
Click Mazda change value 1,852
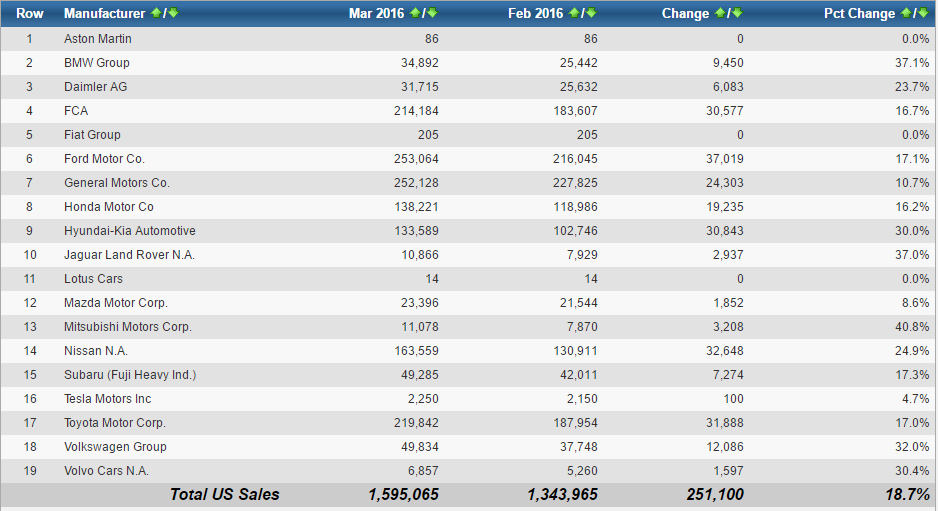click(729, 303)
